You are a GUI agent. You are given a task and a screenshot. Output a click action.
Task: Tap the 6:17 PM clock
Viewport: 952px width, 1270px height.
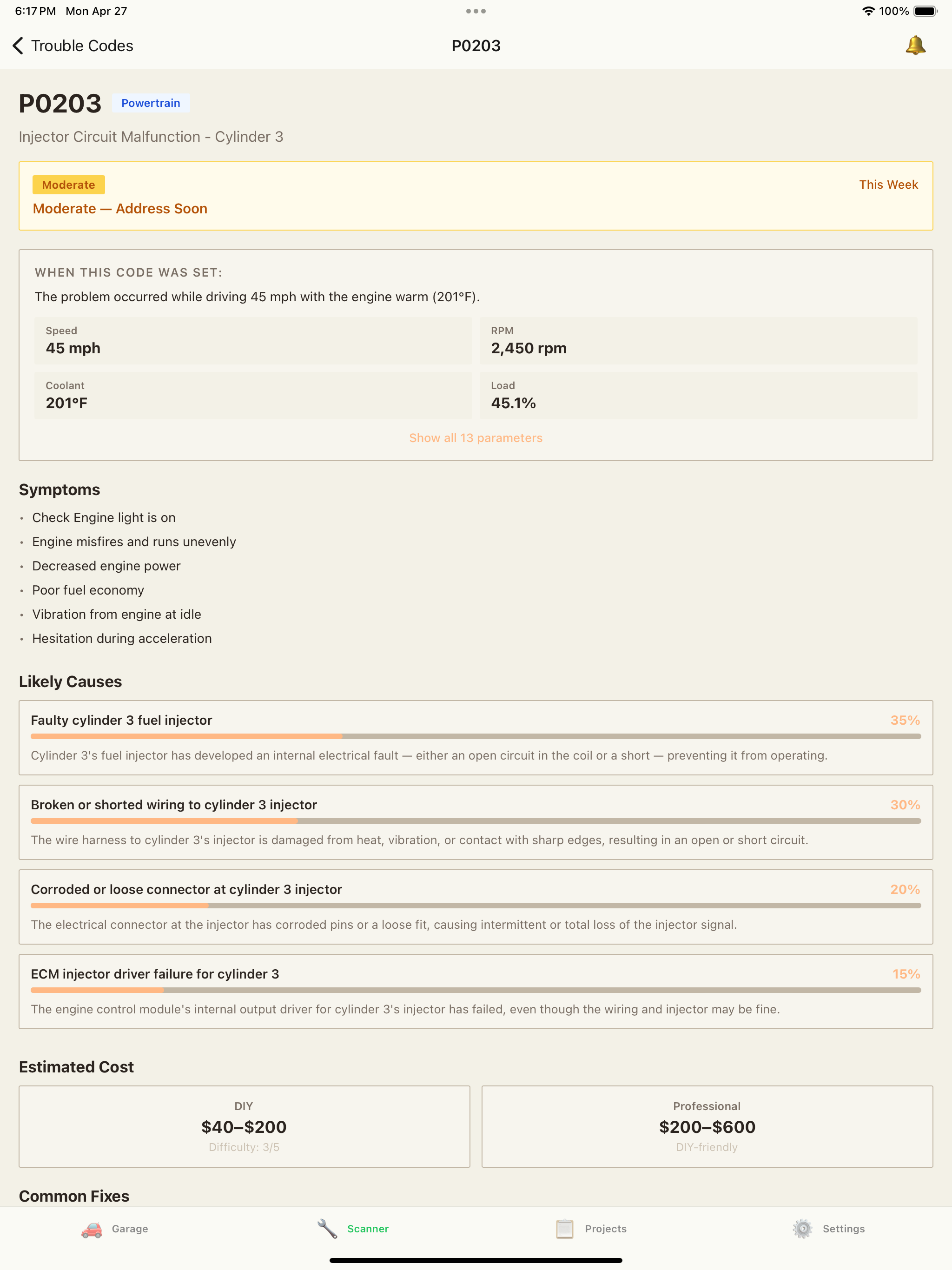pos(35,11)
